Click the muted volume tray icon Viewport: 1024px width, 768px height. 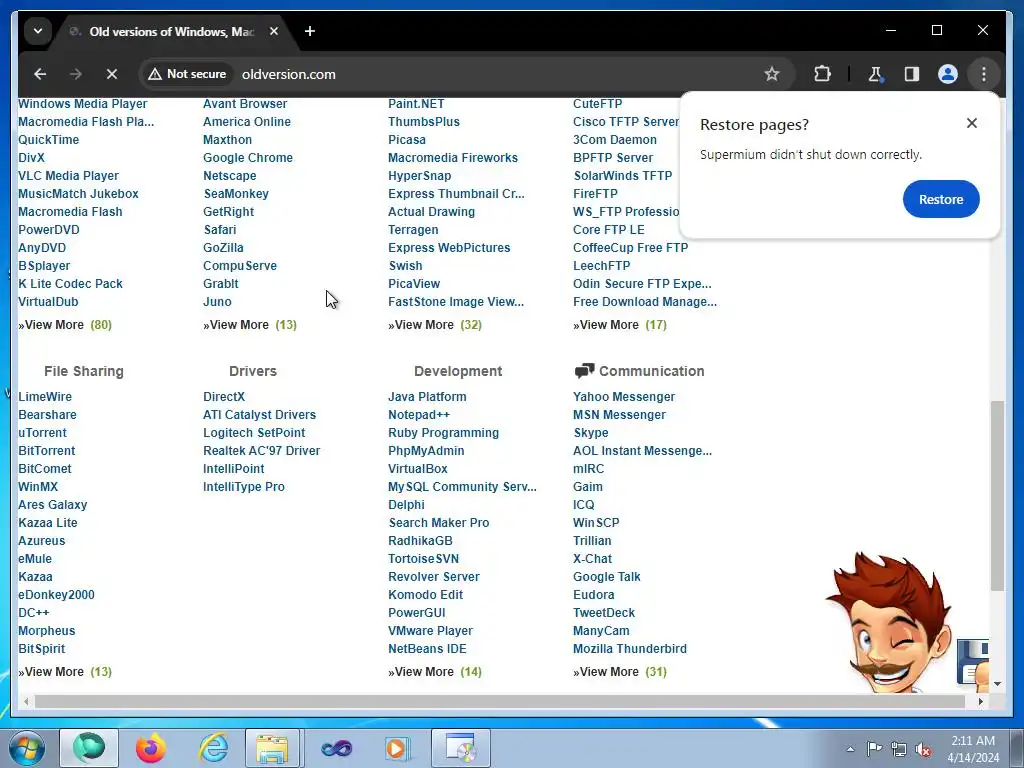tap(923, 749)
